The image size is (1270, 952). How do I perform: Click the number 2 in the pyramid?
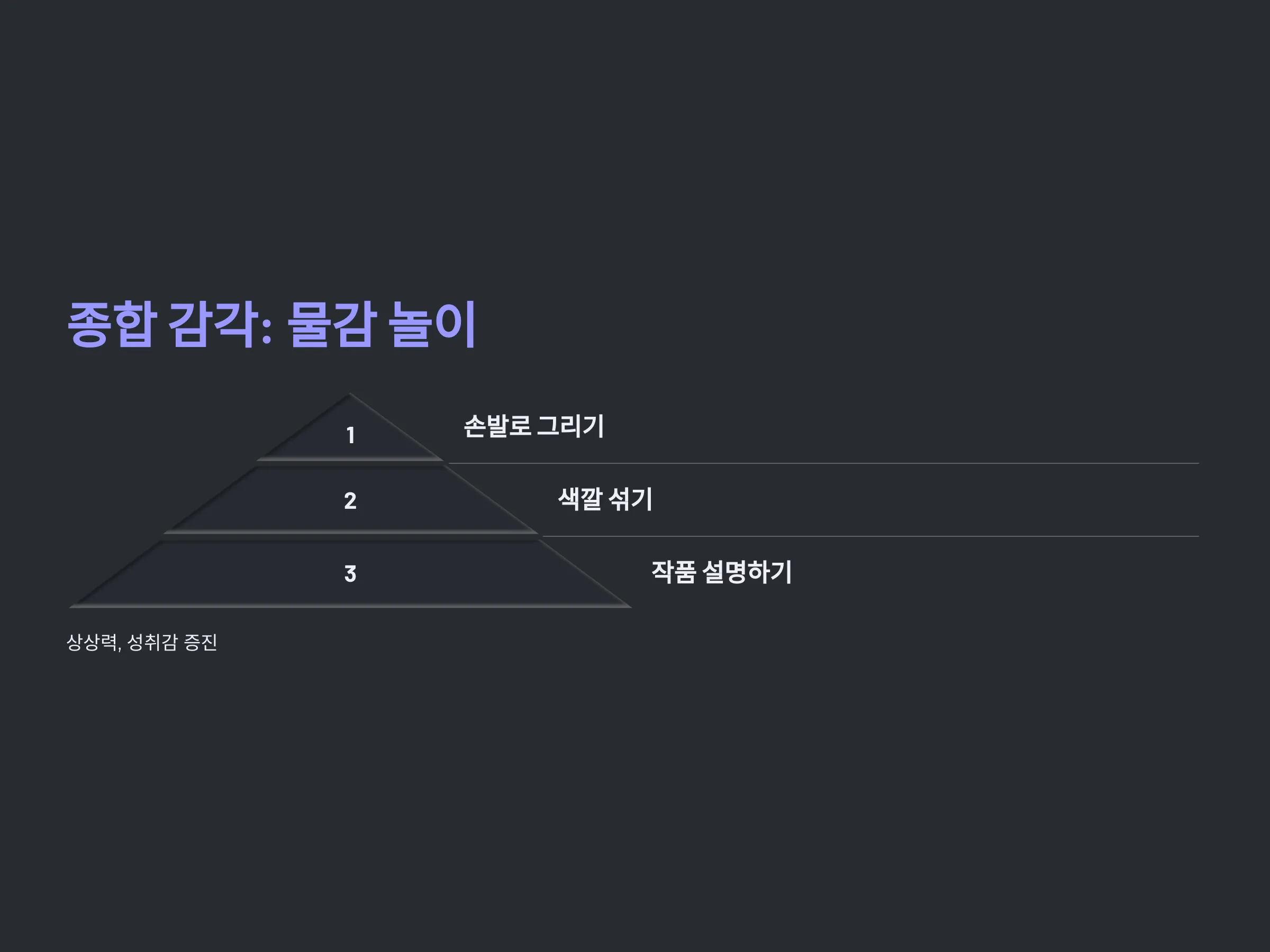[350, 501]
